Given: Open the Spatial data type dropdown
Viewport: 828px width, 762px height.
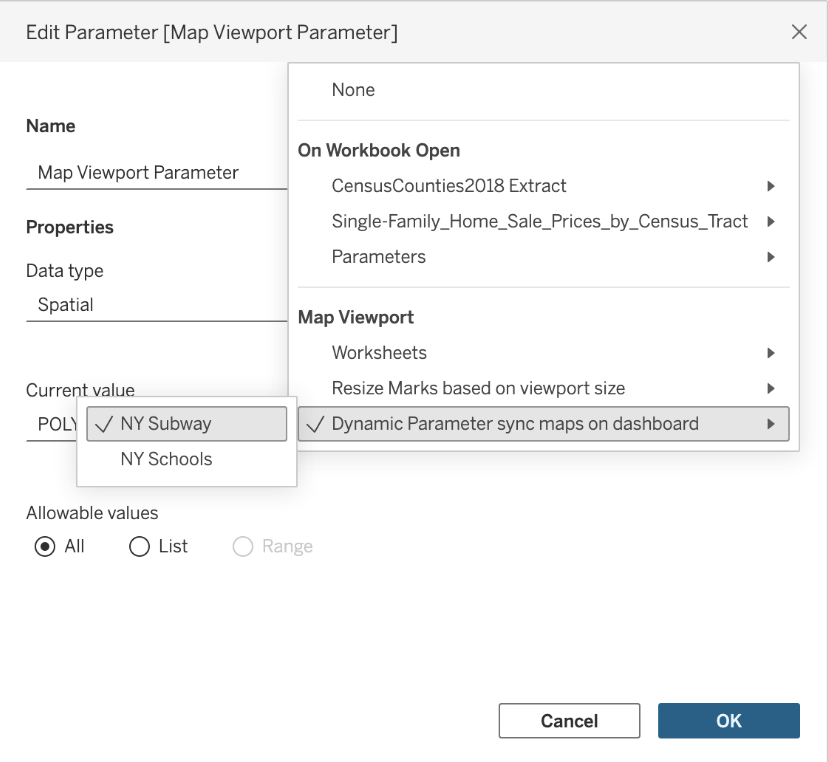Looking at the screenshot, I should (150, 305).
